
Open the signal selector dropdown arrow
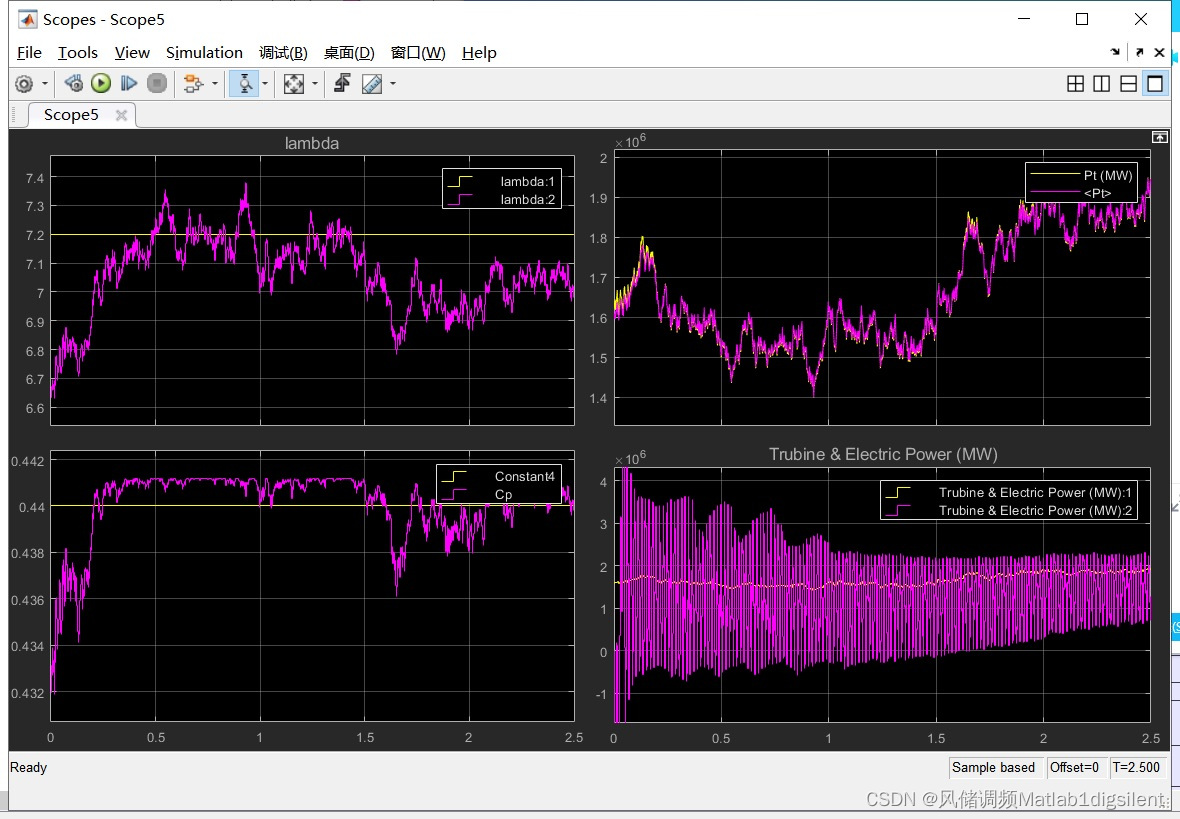pyautogui.click(x=213, y=83)
